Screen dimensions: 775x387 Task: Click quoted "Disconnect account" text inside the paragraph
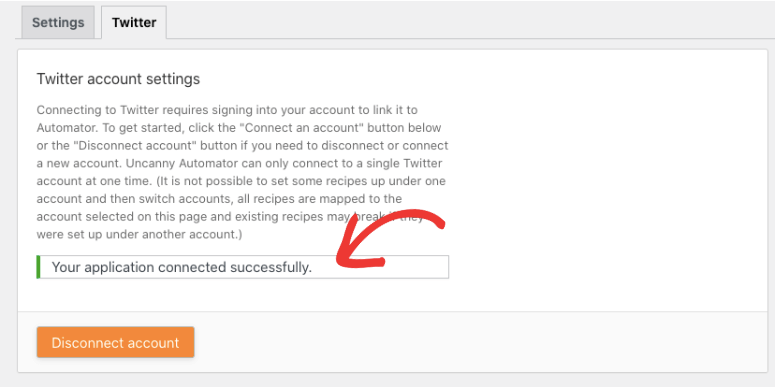(133, 146)
